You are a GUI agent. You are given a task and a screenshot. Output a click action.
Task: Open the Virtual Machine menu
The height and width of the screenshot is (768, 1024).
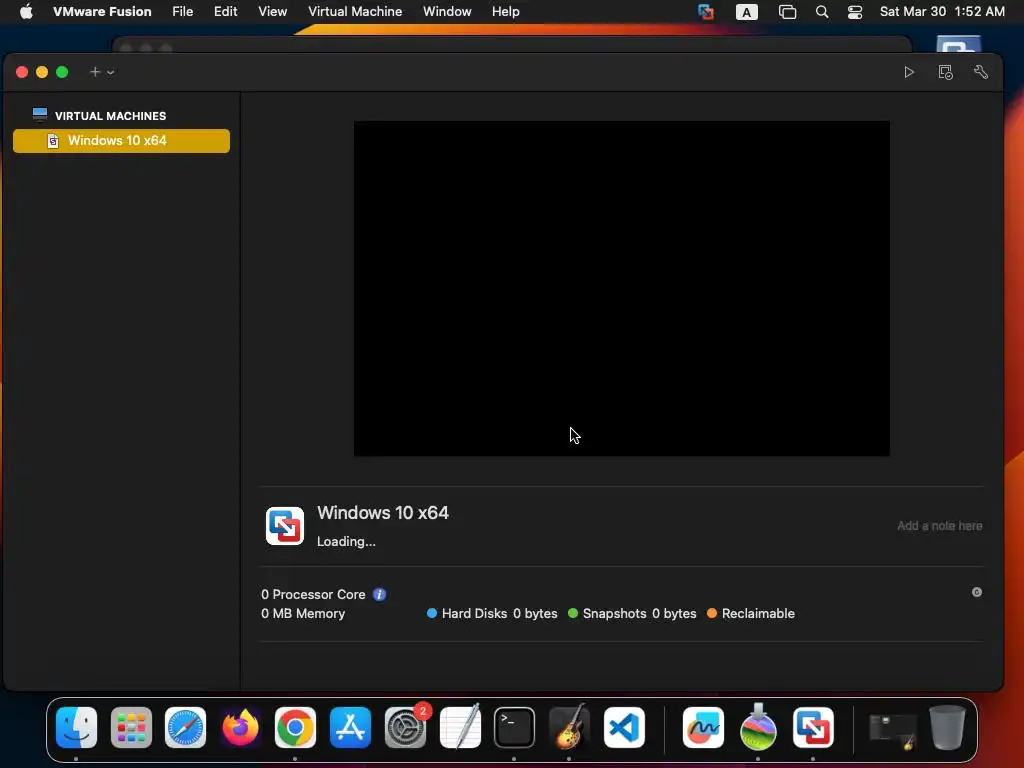click(x=355, y=12)
